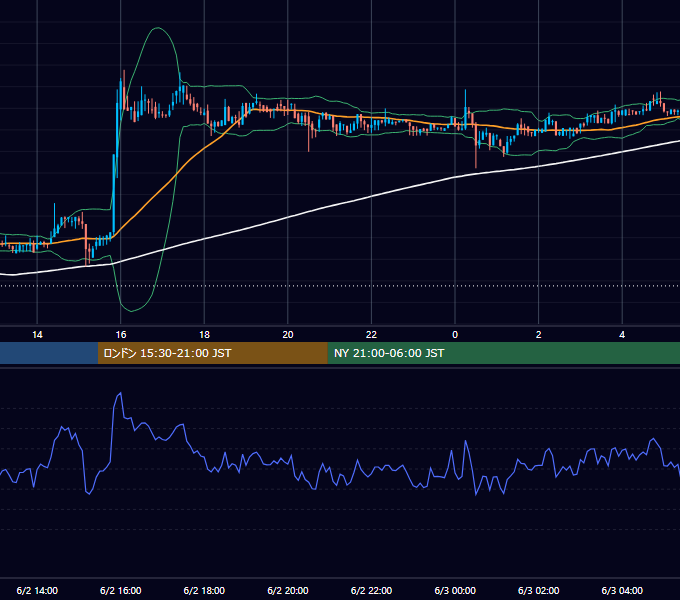The width and height of the screenshot is (680, 600).
Task: Click hour label 2 on price chart axis
Action: (539, 335)
